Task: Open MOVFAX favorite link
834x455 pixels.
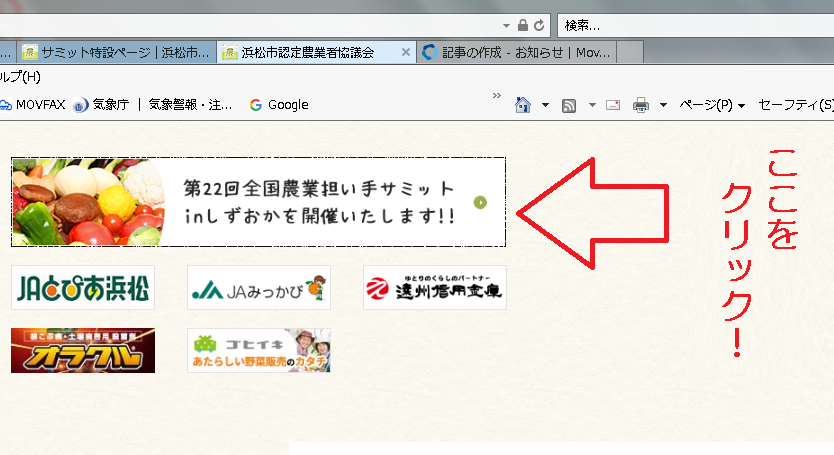Action: point(33,104)
